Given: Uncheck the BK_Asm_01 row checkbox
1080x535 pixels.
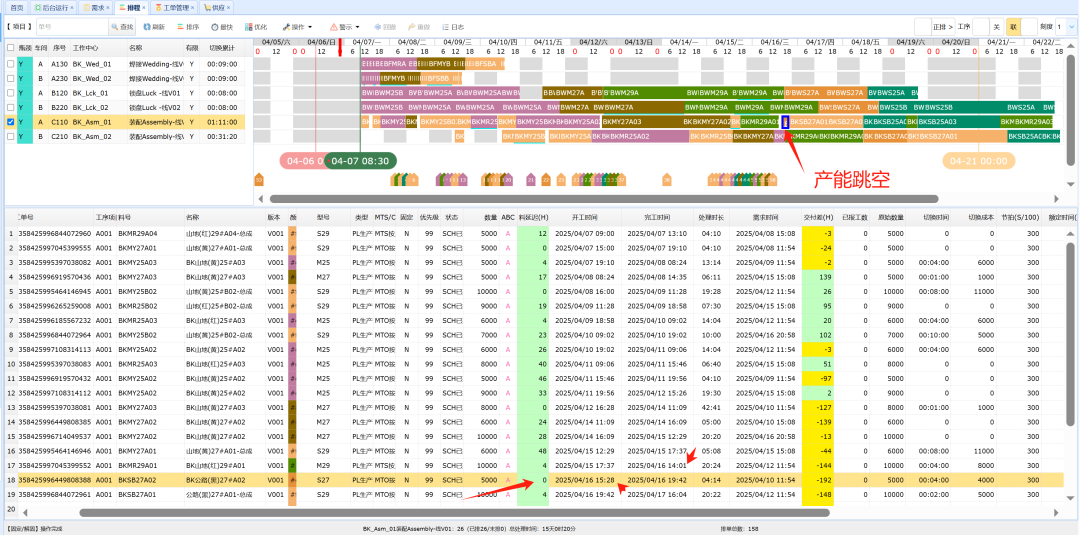Looking at the screenshot, I should click(10, 122).
